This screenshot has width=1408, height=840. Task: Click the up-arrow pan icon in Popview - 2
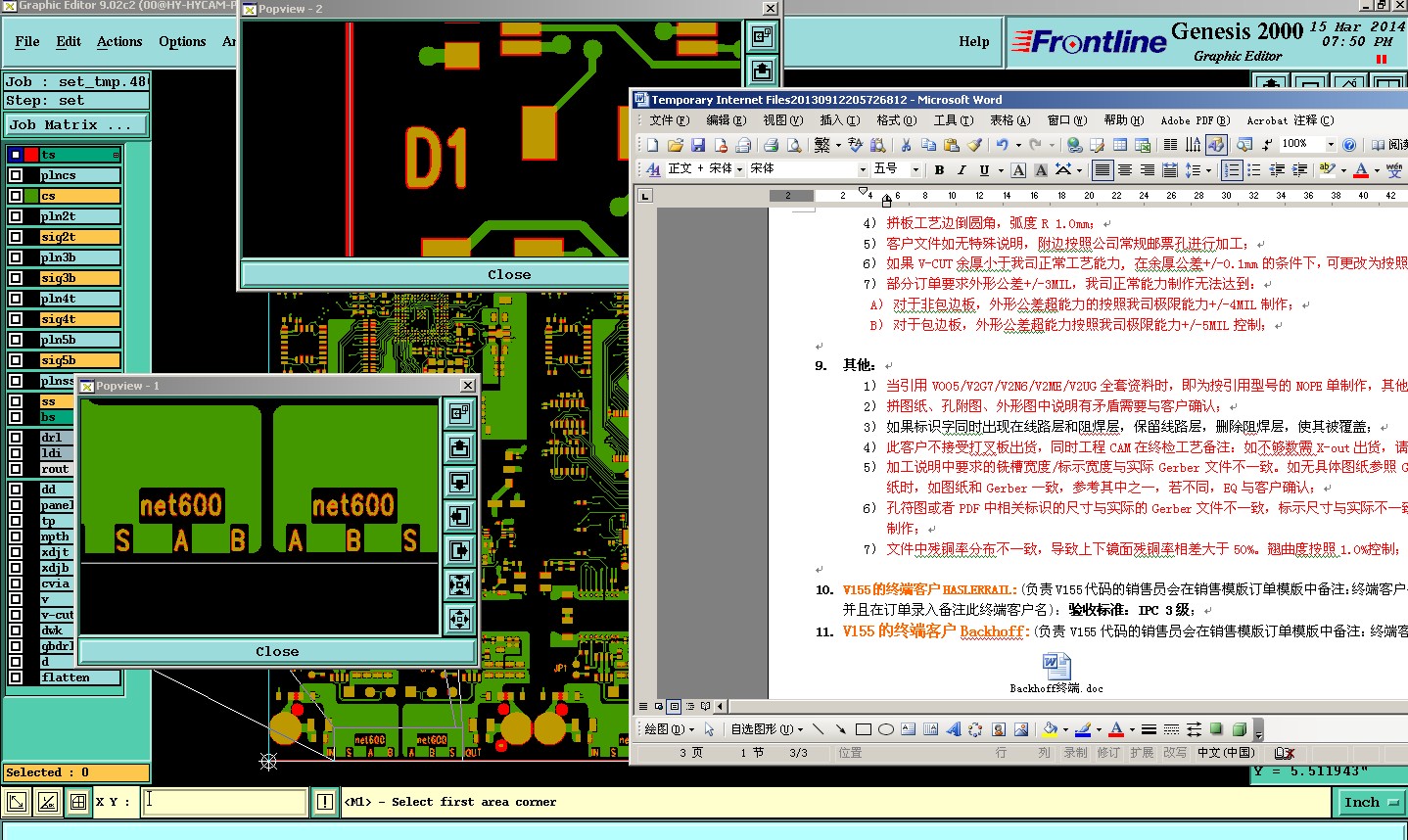tap(762, 71)
